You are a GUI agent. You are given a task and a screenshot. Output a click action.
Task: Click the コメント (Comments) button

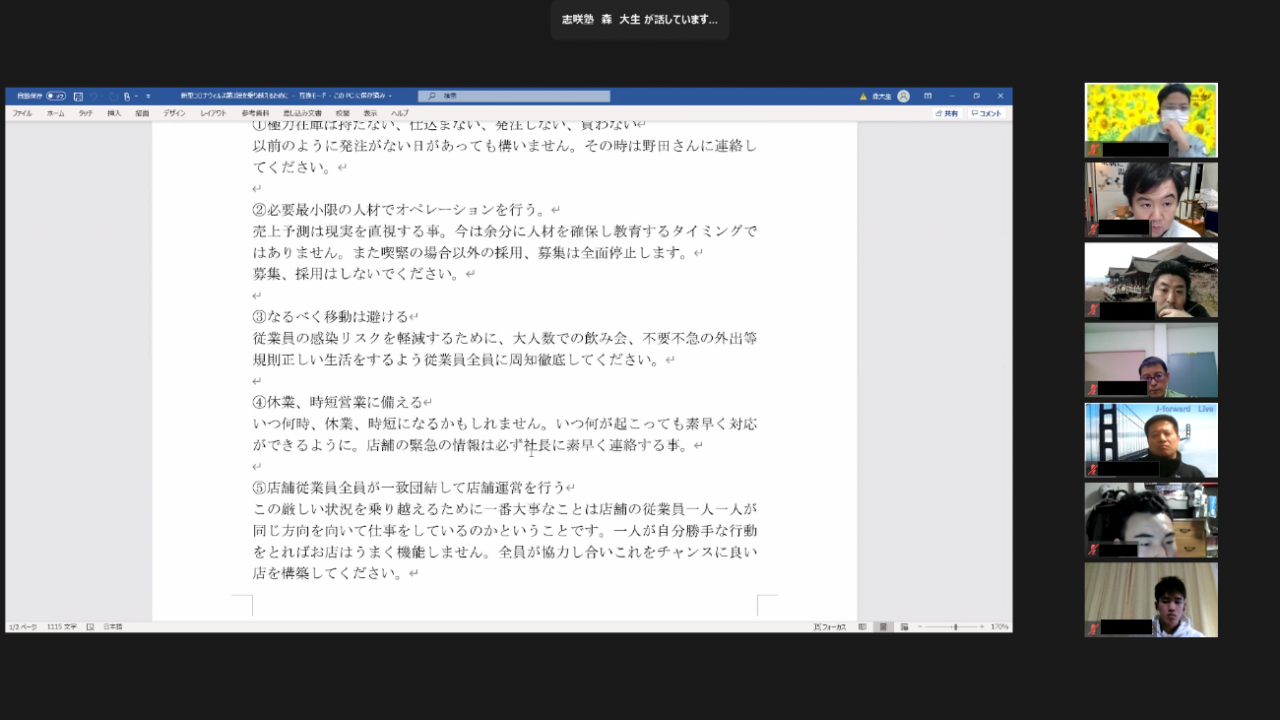(986, 113)
